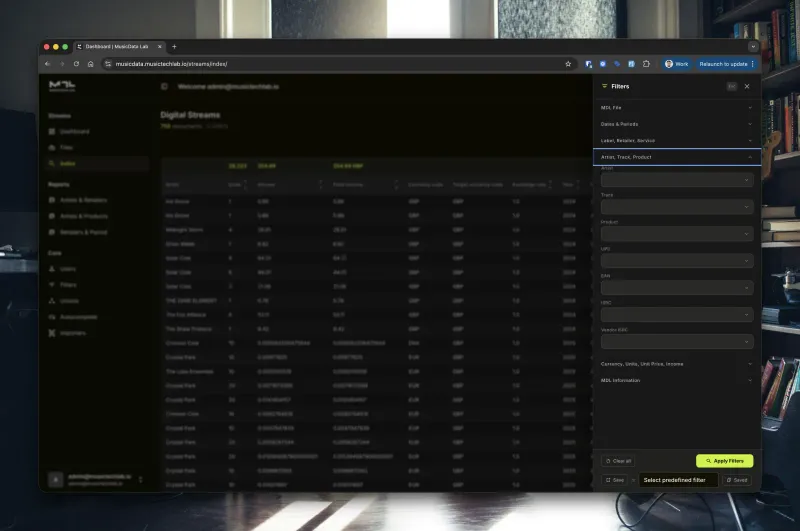Open a new browser tab with plus

tap(174, 46)
